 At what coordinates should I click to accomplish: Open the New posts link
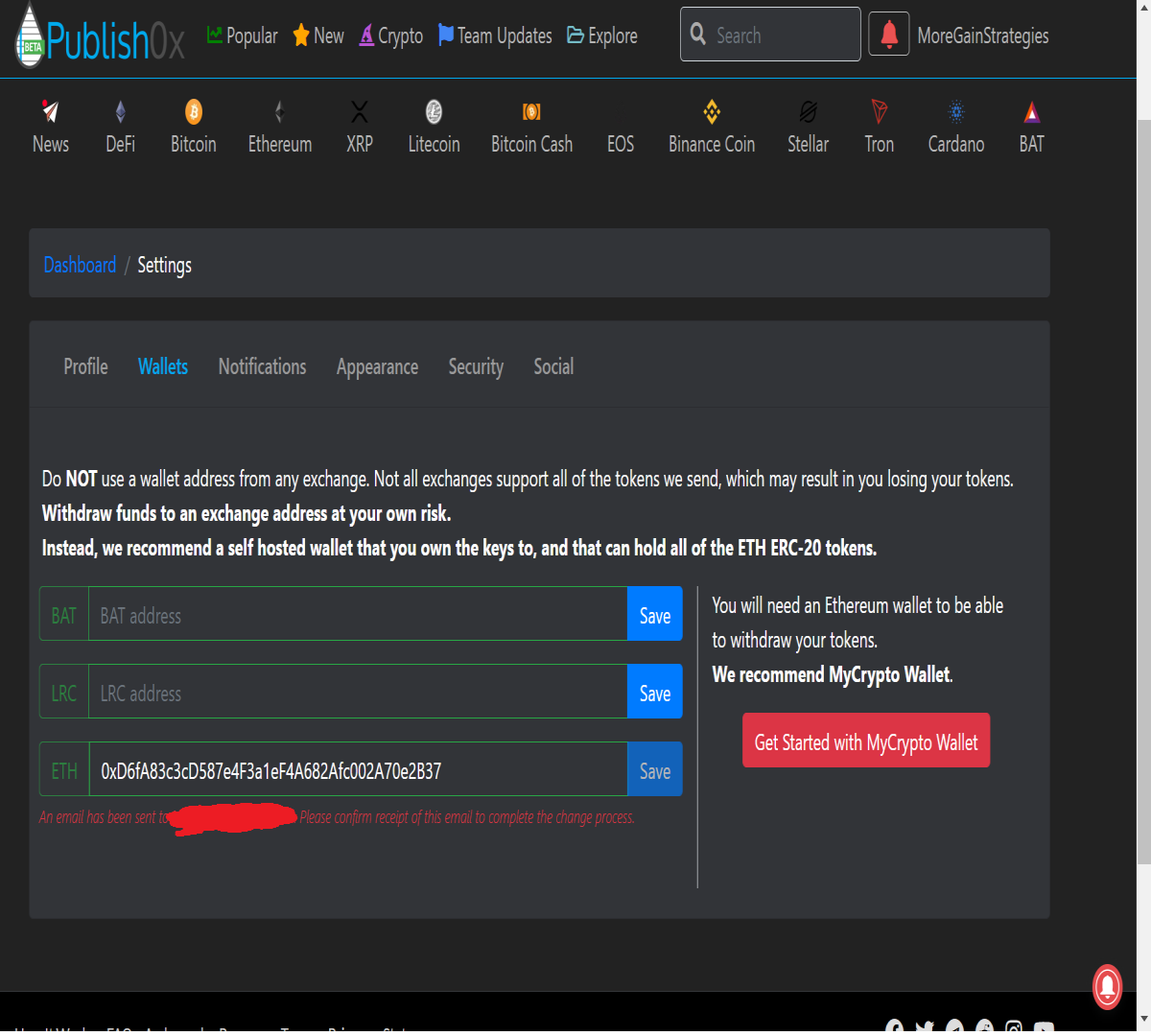[x=318, y=35]
